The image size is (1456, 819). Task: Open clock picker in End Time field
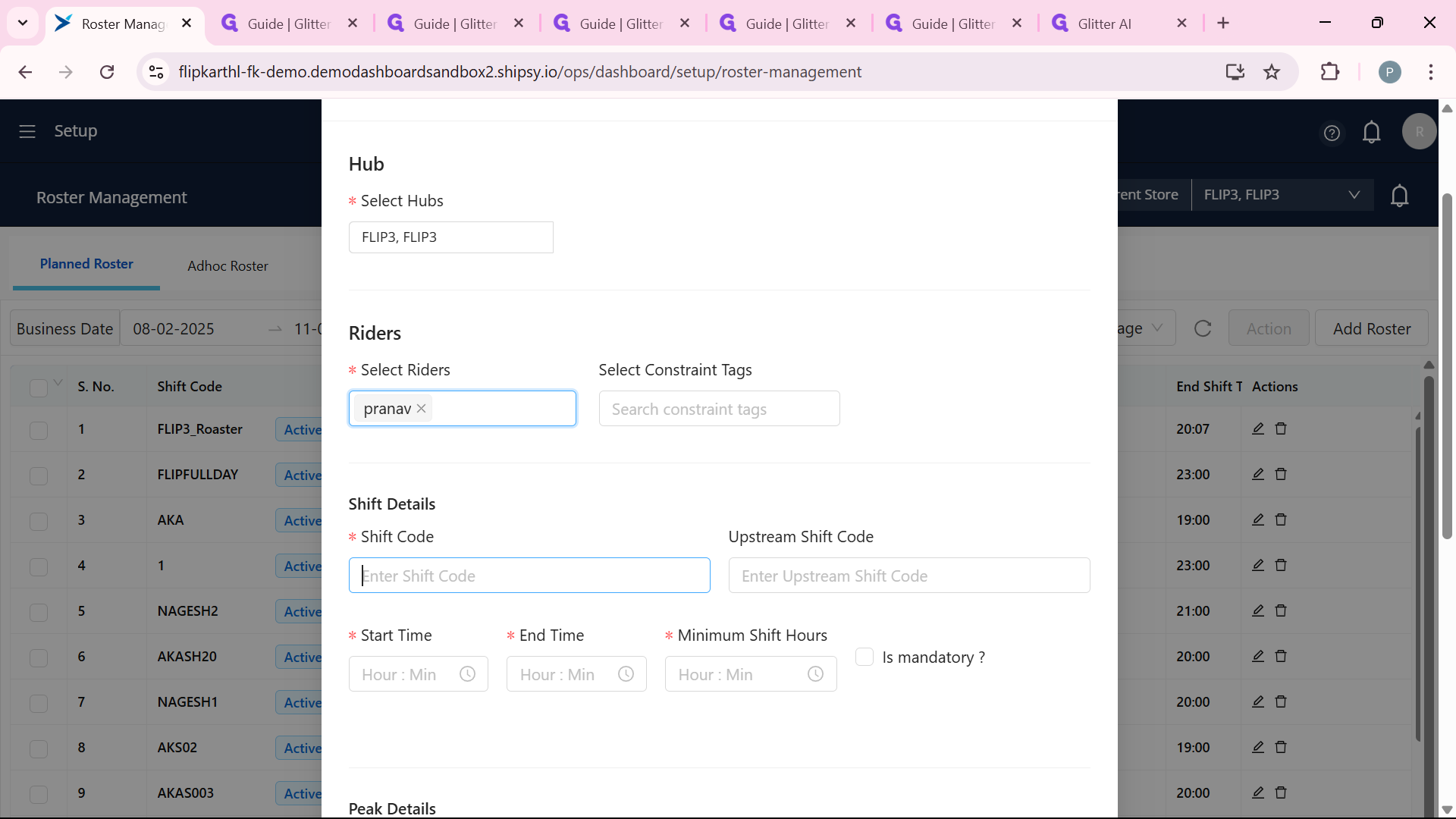pos(626,674)
